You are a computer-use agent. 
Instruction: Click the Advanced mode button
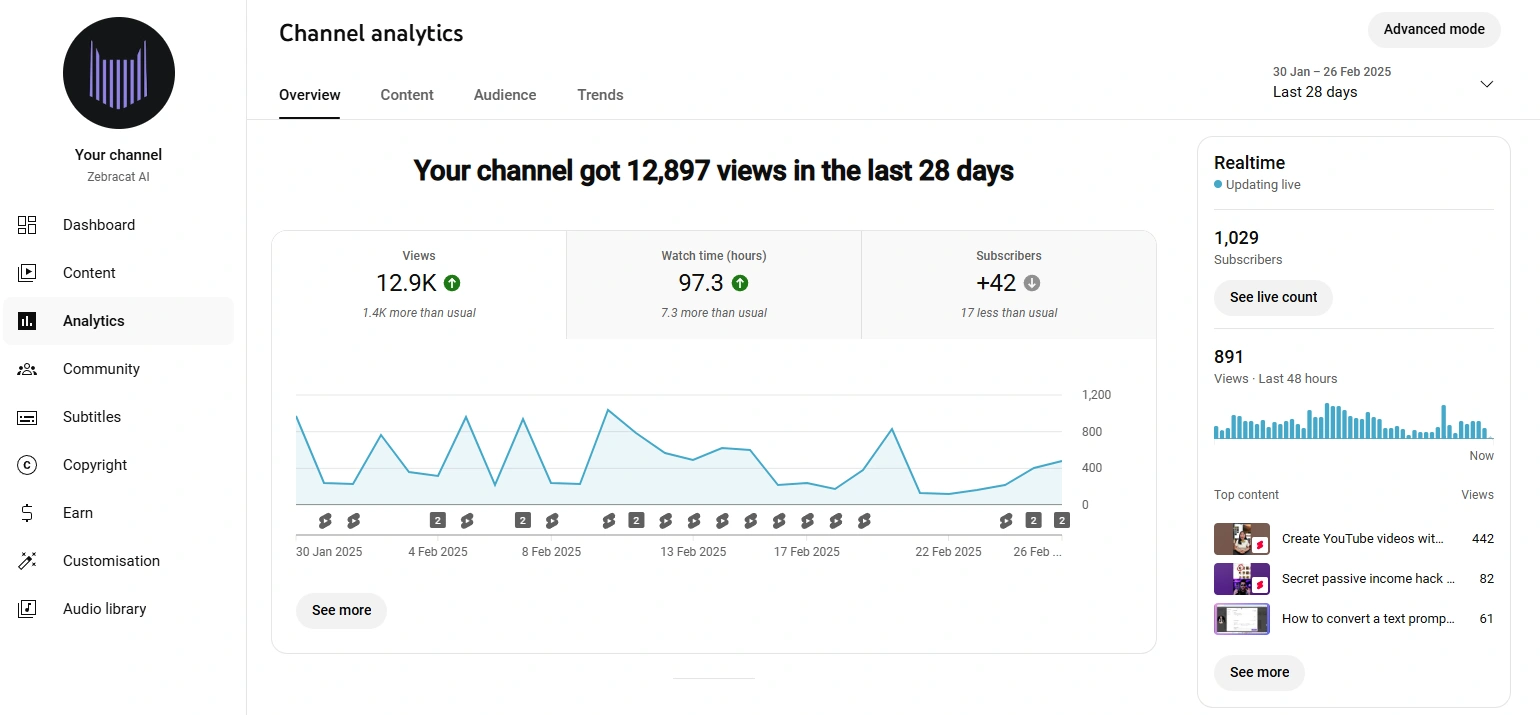coord(1434,29)
